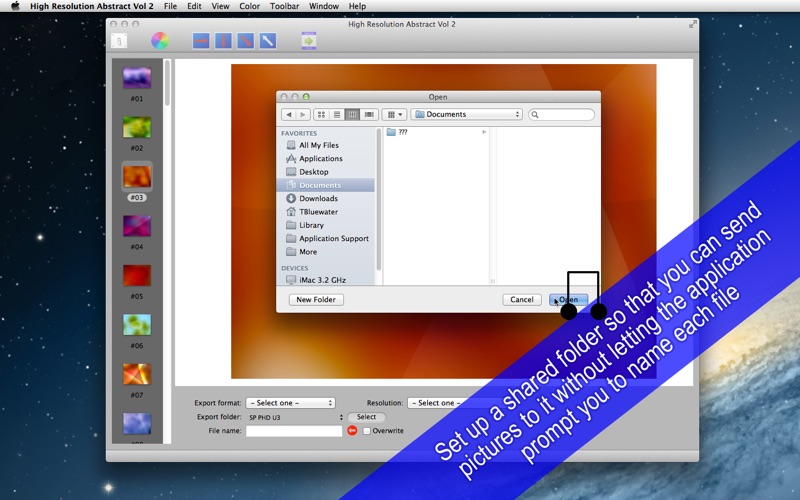
Task: Open the View menu
Action: pyautogui.click(x=220, y=6)
